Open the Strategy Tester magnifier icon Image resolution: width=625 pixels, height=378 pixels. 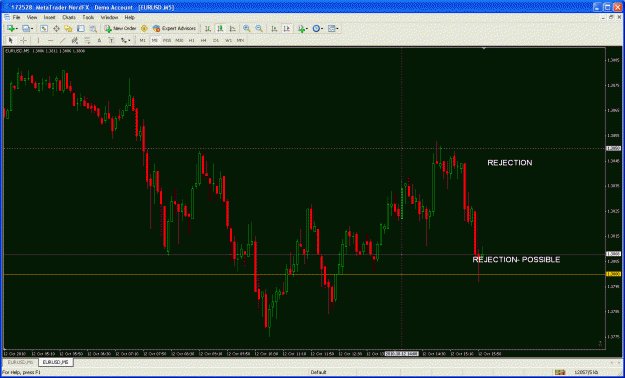pyautogui.click(x=93, y=29)
